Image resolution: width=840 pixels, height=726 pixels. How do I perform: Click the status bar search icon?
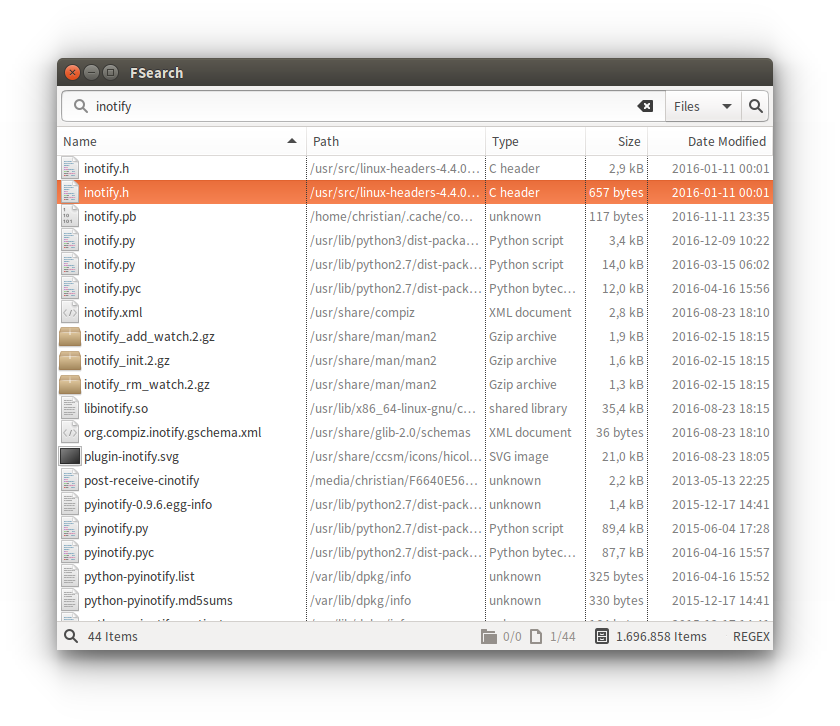tap(71, 636)
